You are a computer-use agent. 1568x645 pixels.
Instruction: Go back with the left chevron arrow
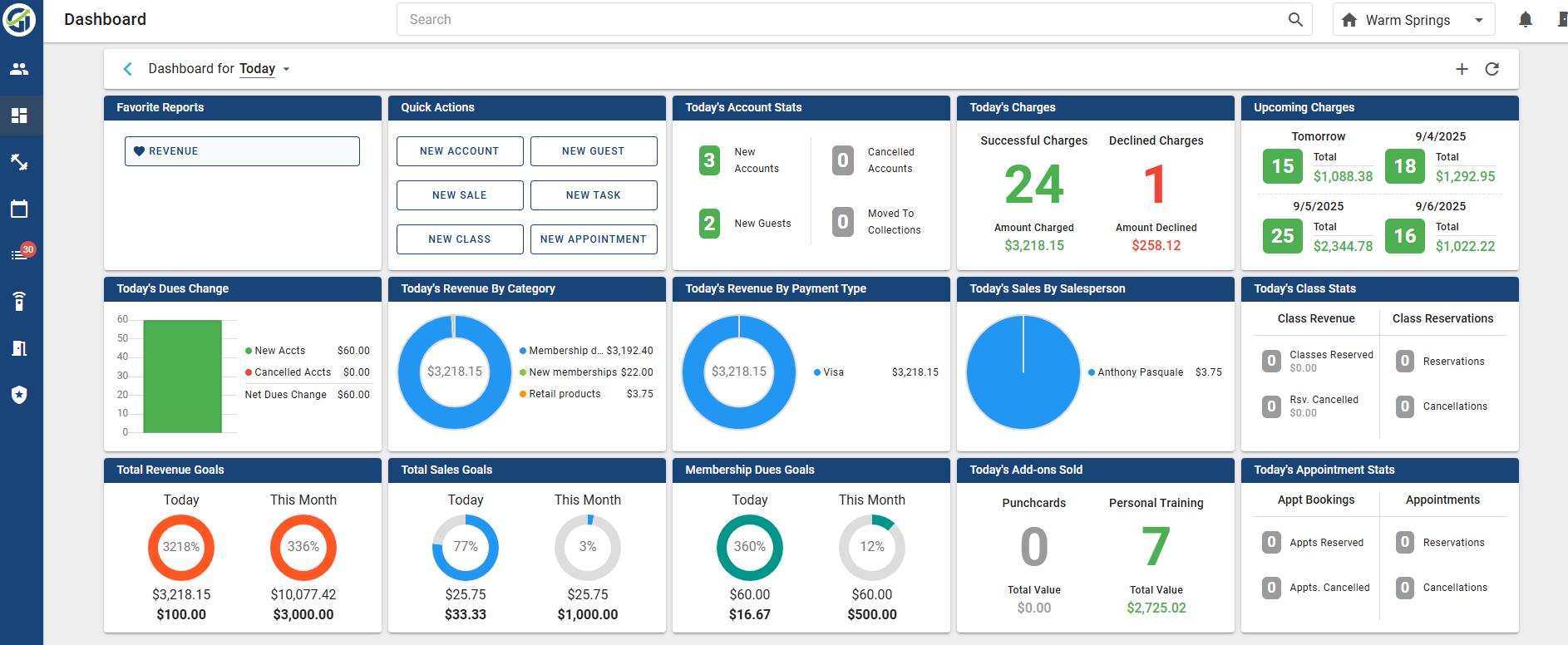click(x=127, y=69)
